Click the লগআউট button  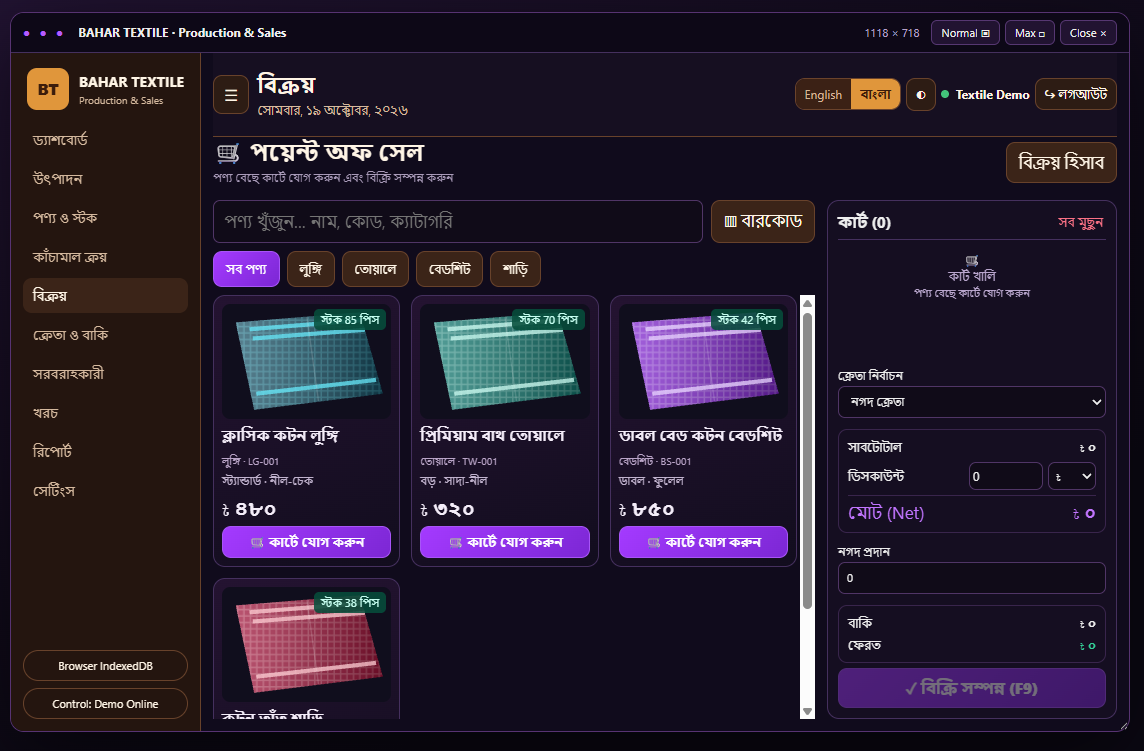[1075, 94]
